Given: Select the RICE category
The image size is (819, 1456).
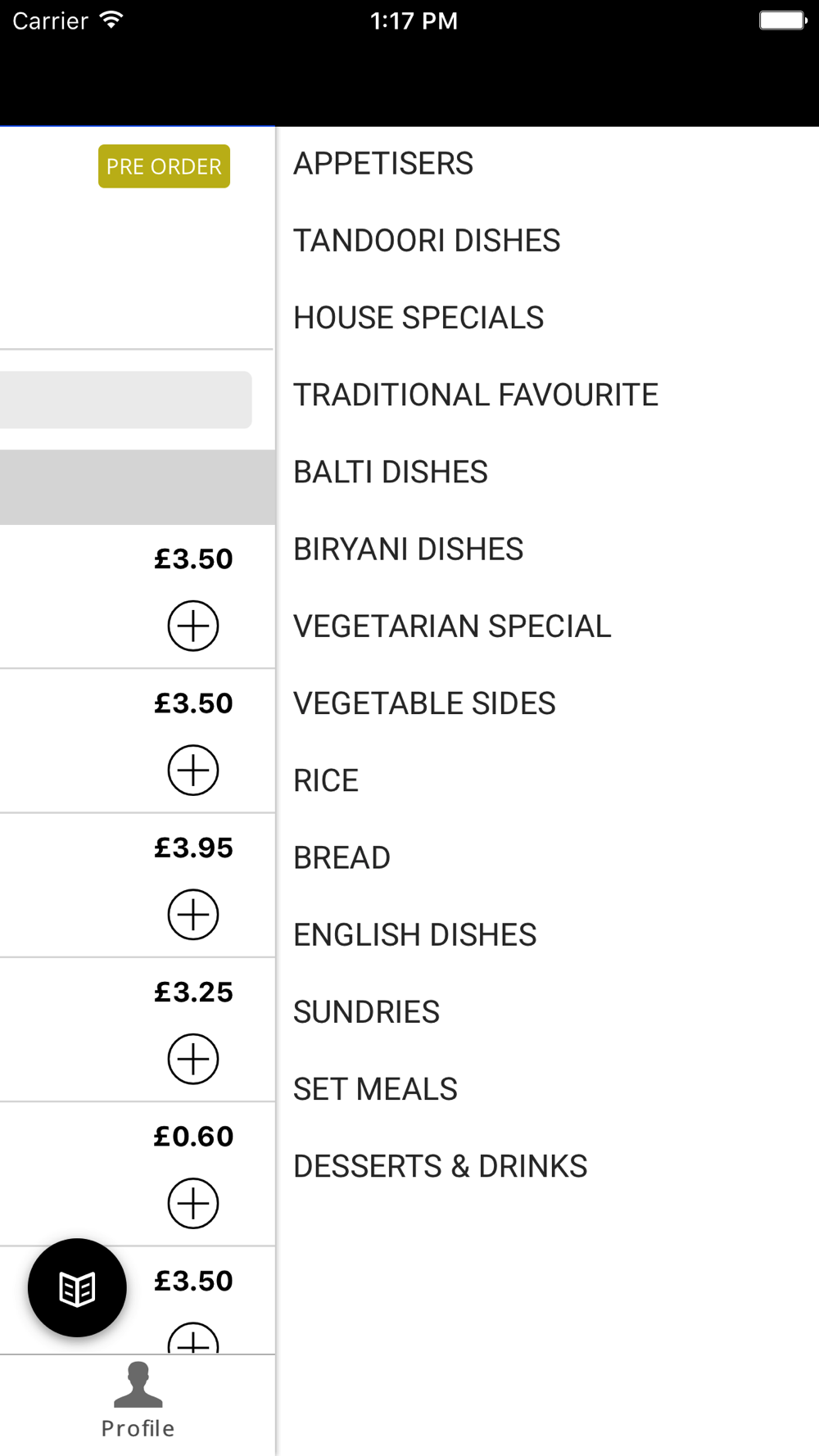Looking at the screenshot, I should tap(326, 780).
